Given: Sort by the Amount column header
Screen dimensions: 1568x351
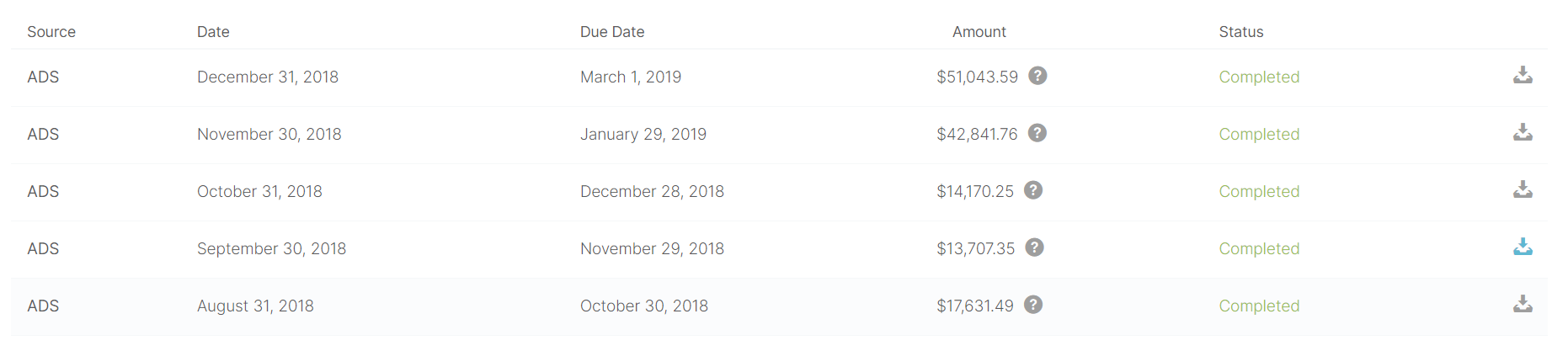Looking at the screenshot, I should (979, 32).
